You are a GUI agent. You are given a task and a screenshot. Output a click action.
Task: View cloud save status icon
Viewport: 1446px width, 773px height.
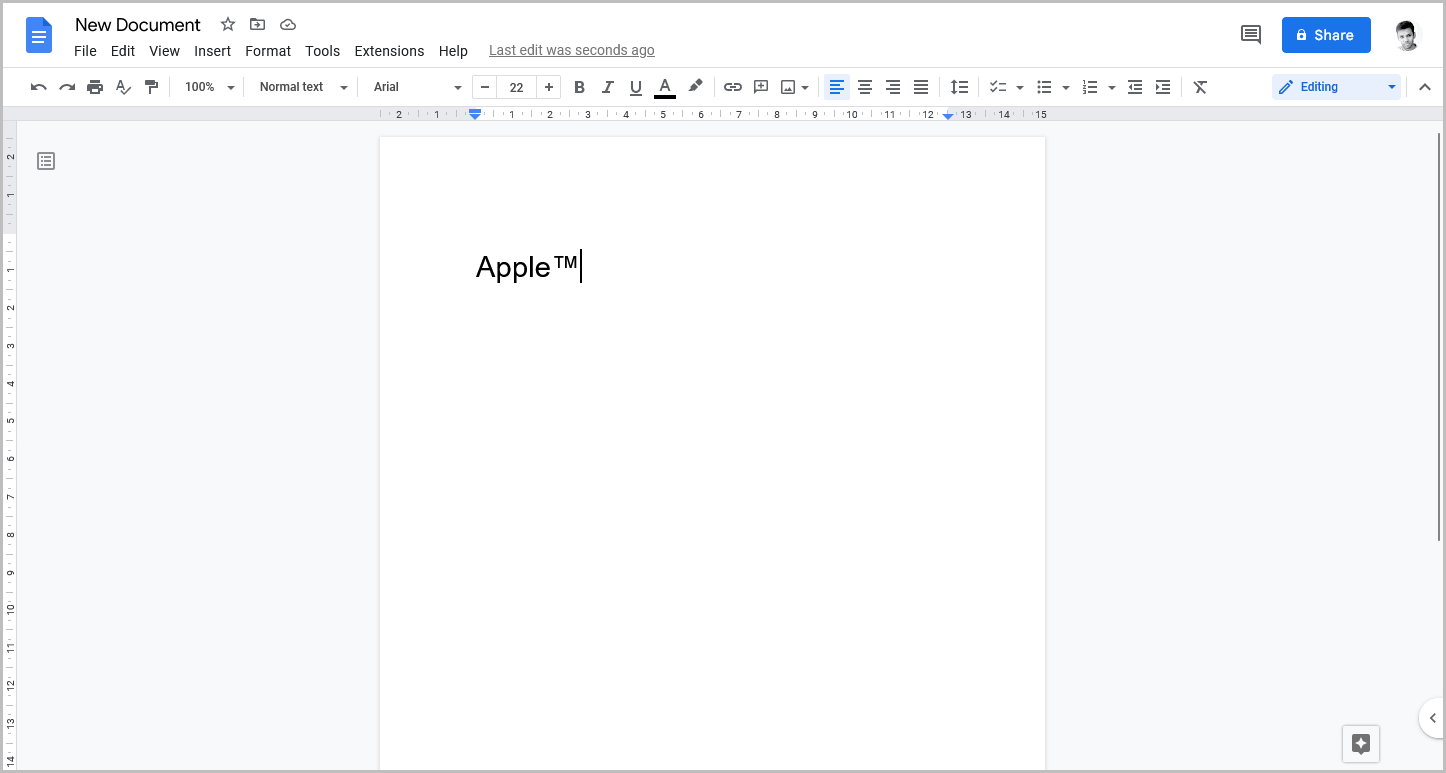click(x=288, y=24)
